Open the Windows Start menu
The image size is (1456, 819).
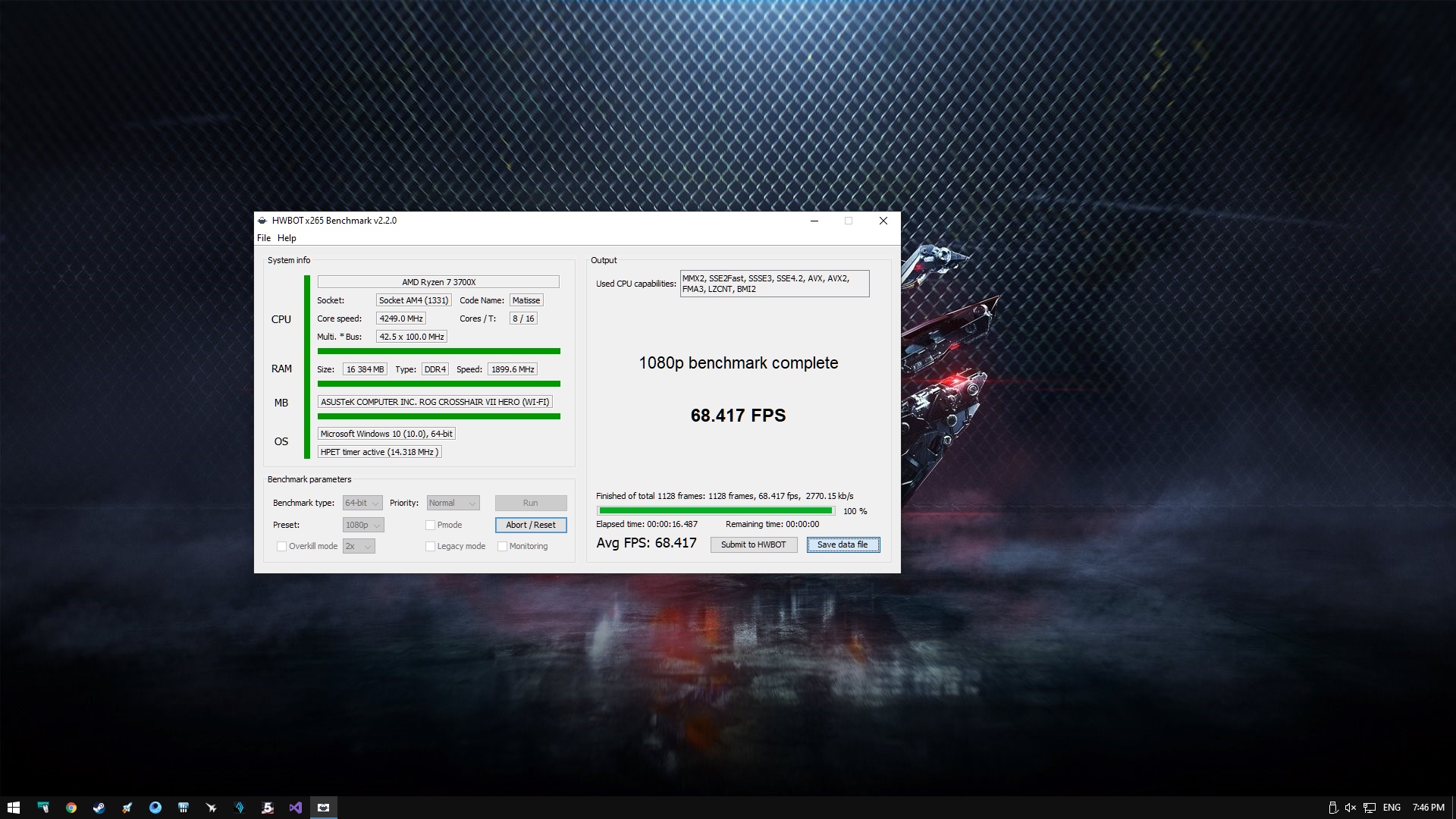13,808
